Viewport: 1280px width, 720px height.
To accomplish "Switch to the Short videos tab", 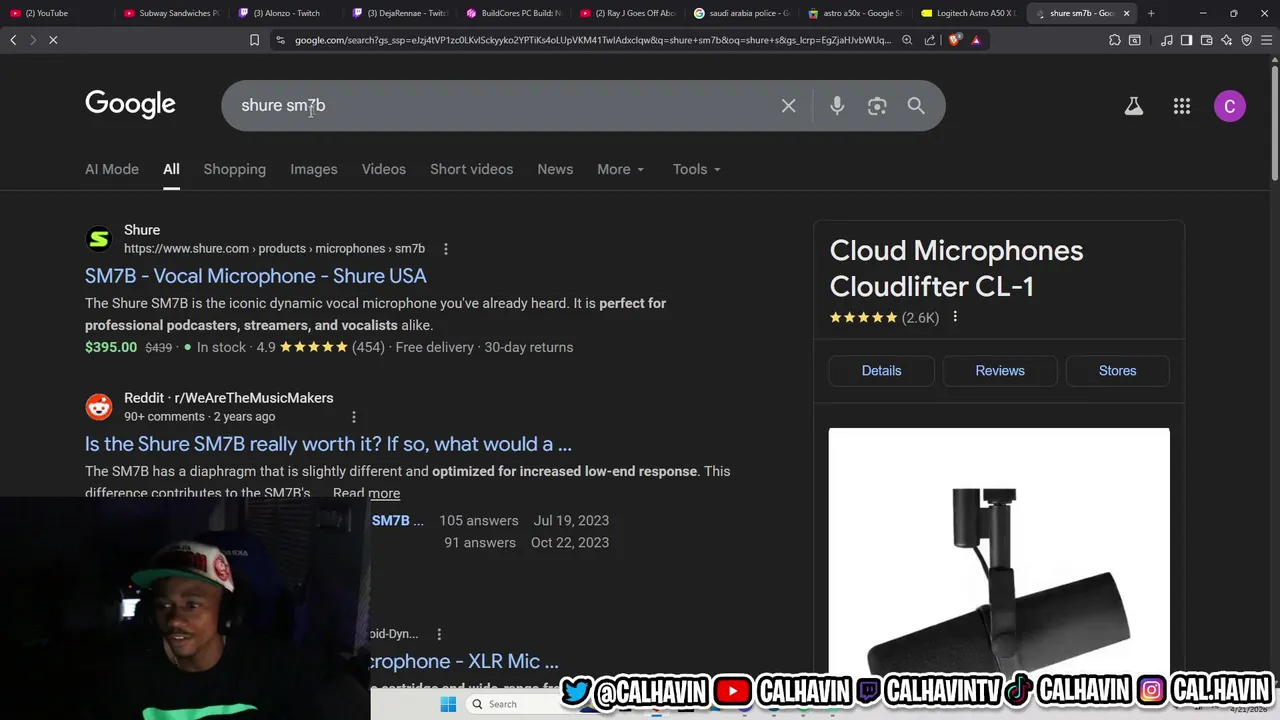I will (x=471, y=169).
